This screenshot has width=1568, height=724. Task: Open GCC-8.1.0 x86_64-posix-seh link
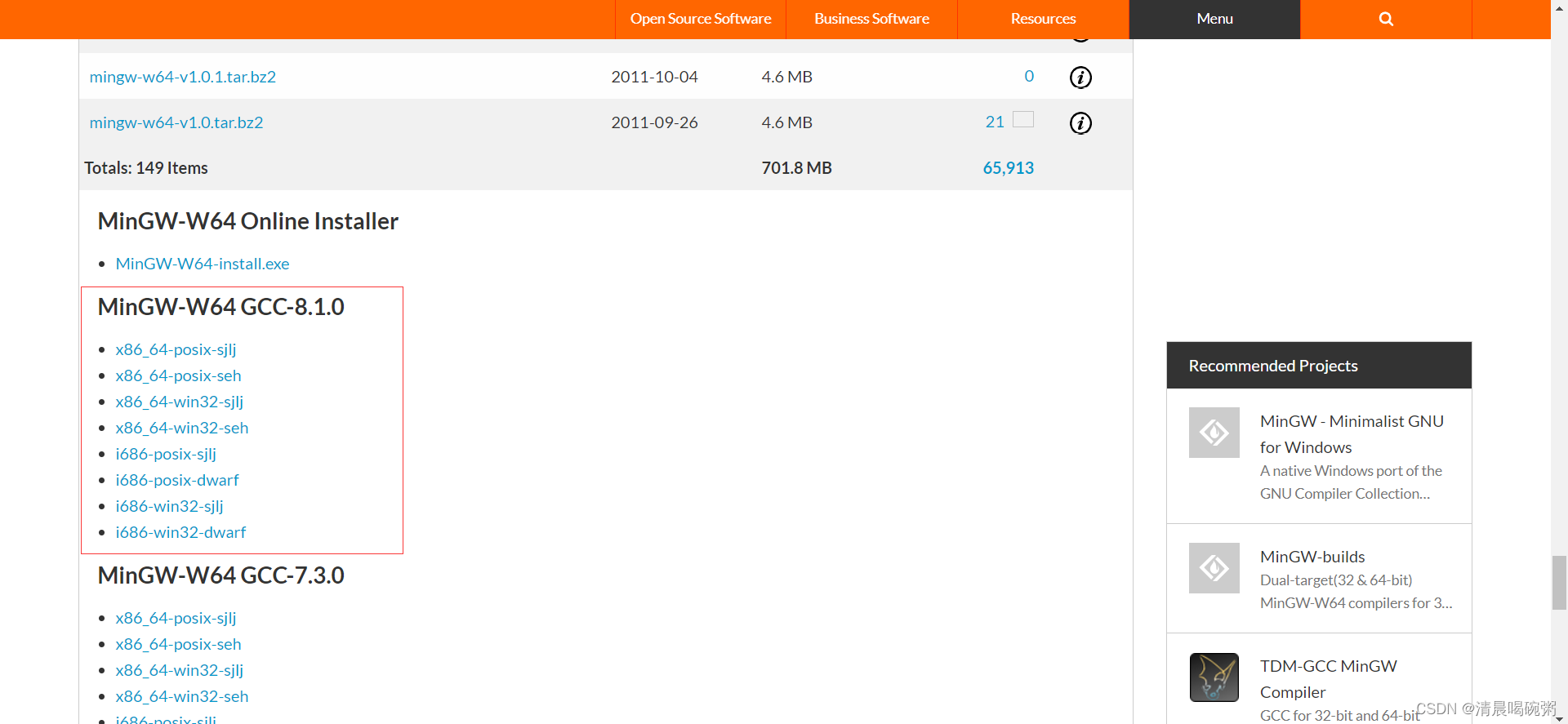(x=178, y=375)
